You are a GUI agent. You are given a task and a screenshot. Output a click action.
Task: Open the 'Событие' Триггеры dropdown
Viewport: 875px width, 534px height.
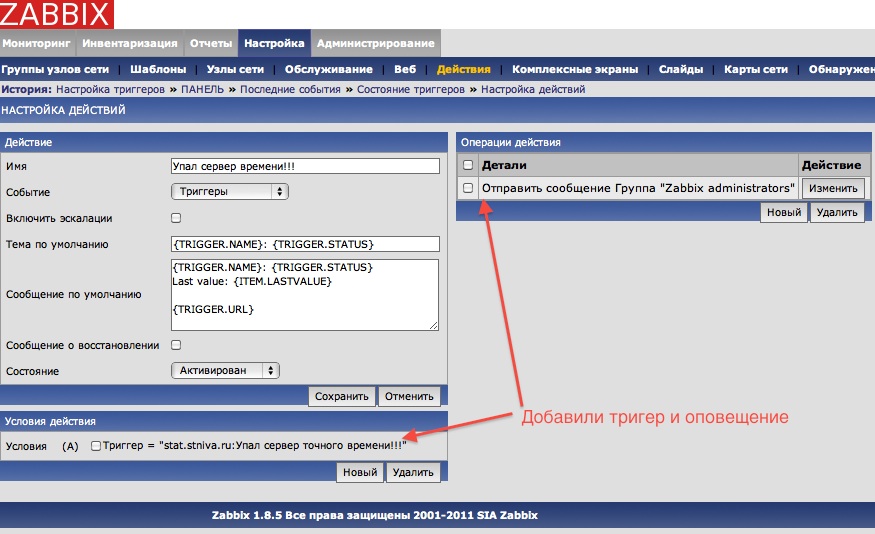[x=230, y=191]
